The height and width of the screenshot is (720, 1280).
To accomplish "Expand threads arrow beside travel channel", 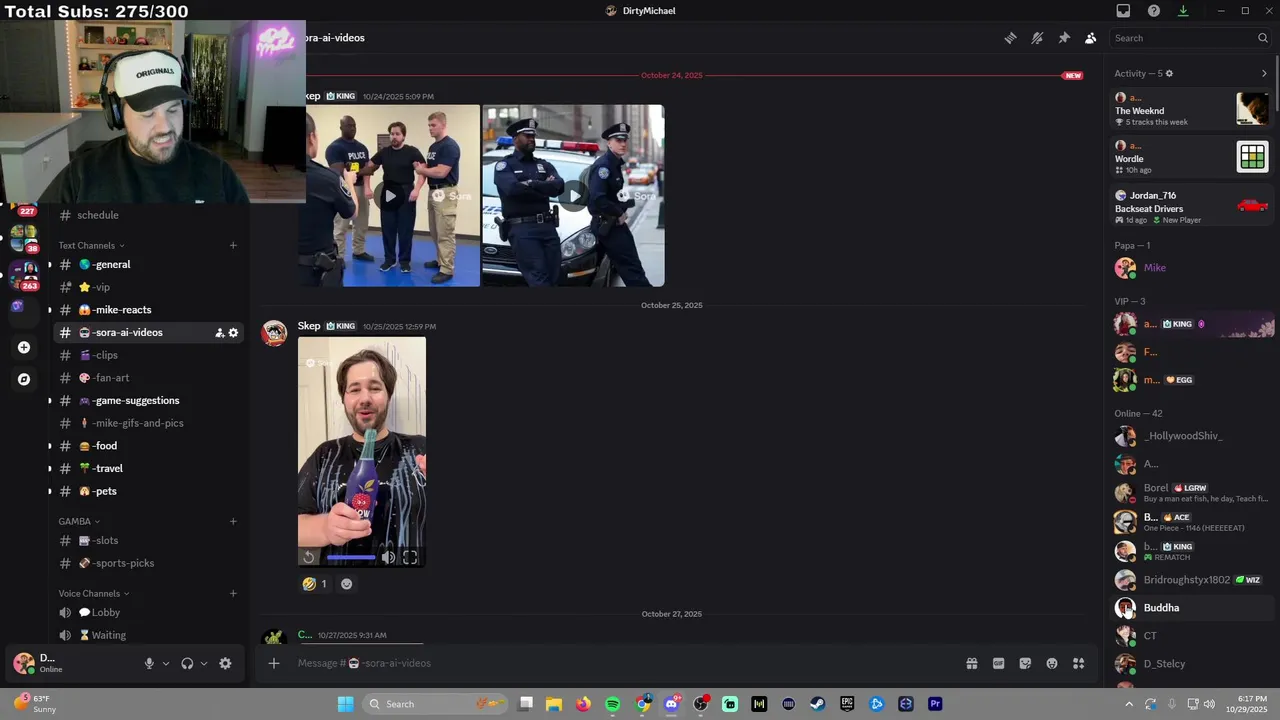I will [x=50, y=469].
